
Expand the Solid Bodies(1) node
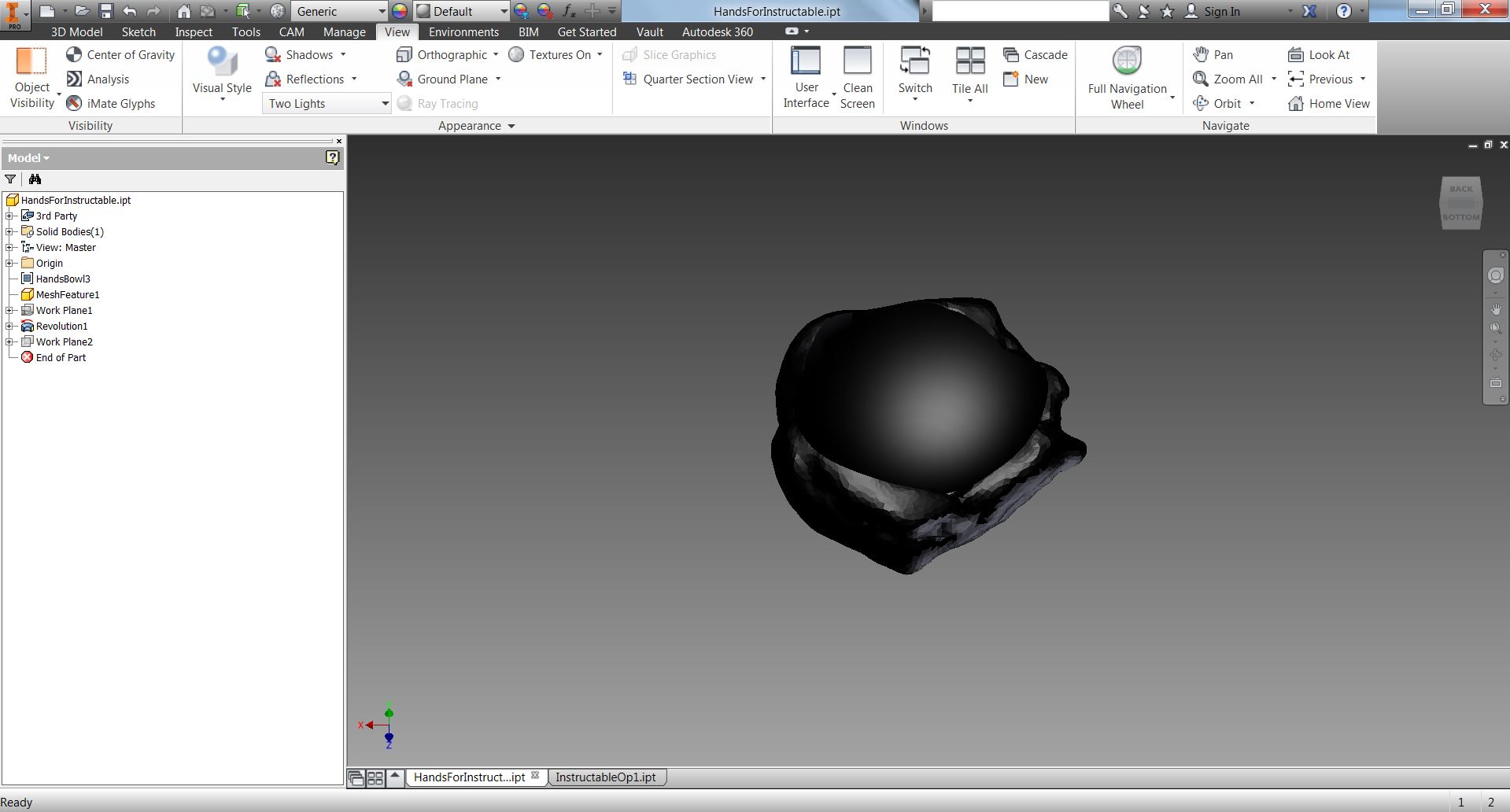9,231
